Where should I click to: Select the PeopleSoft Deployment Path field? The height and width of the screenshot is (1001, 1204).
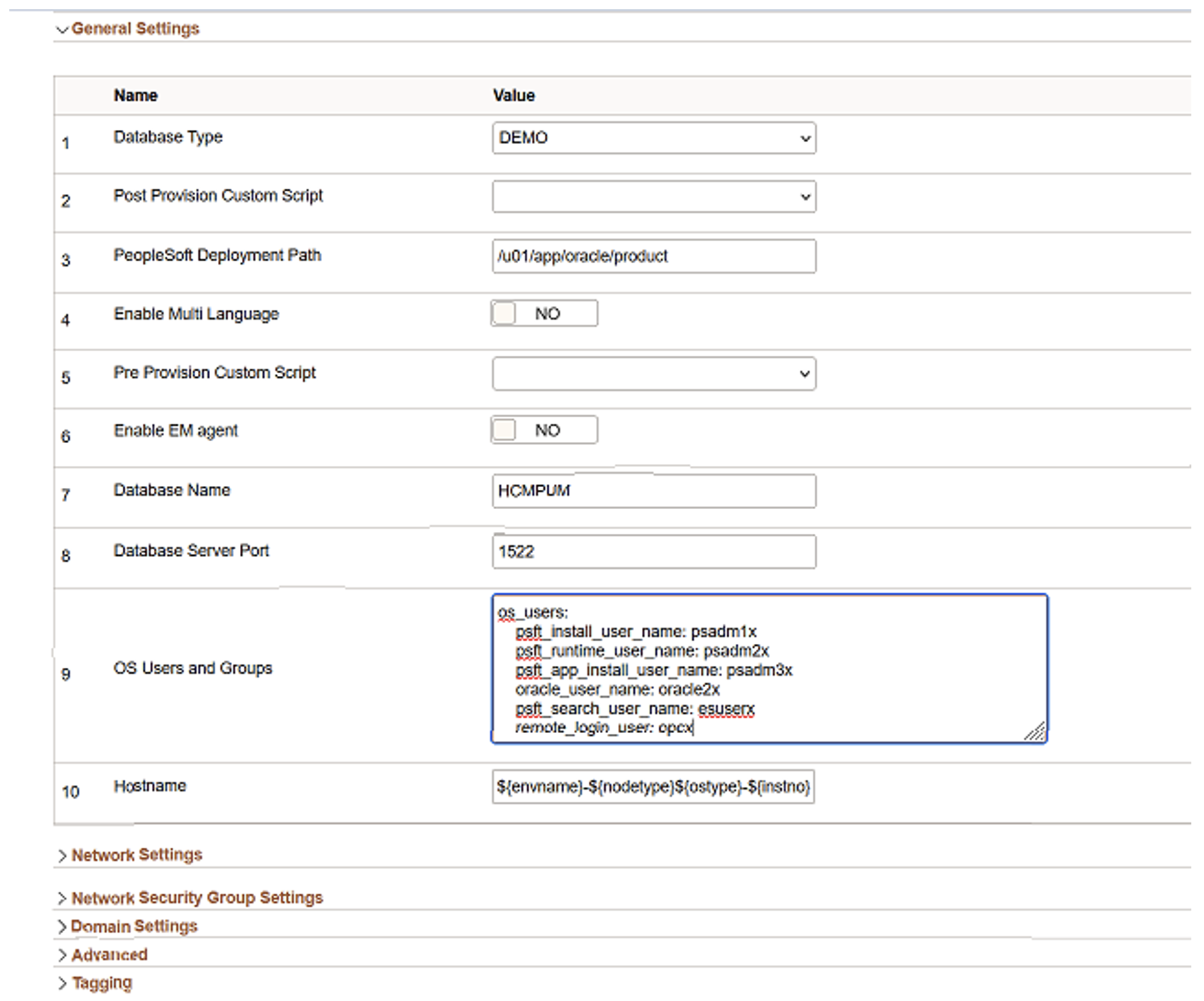653,256
